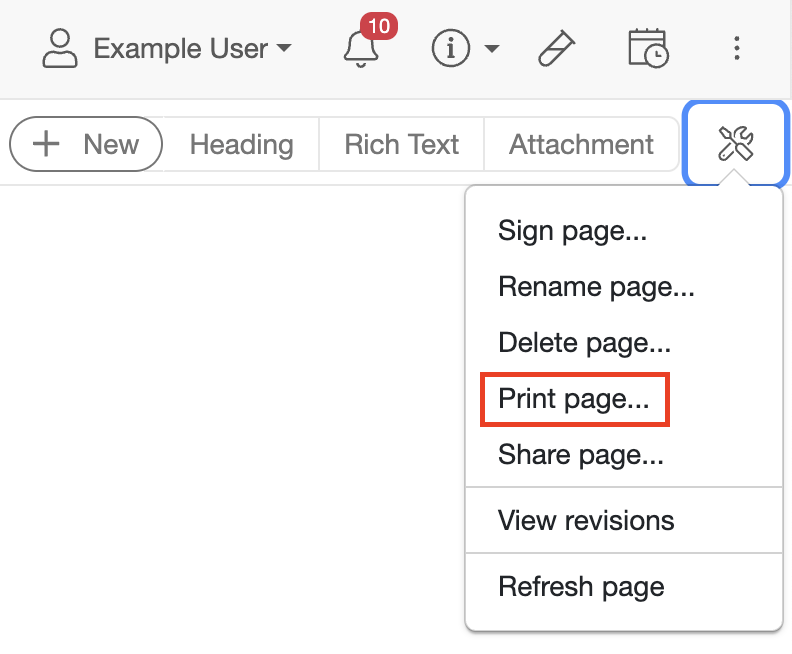Add a Heading entry

[241, 144]
